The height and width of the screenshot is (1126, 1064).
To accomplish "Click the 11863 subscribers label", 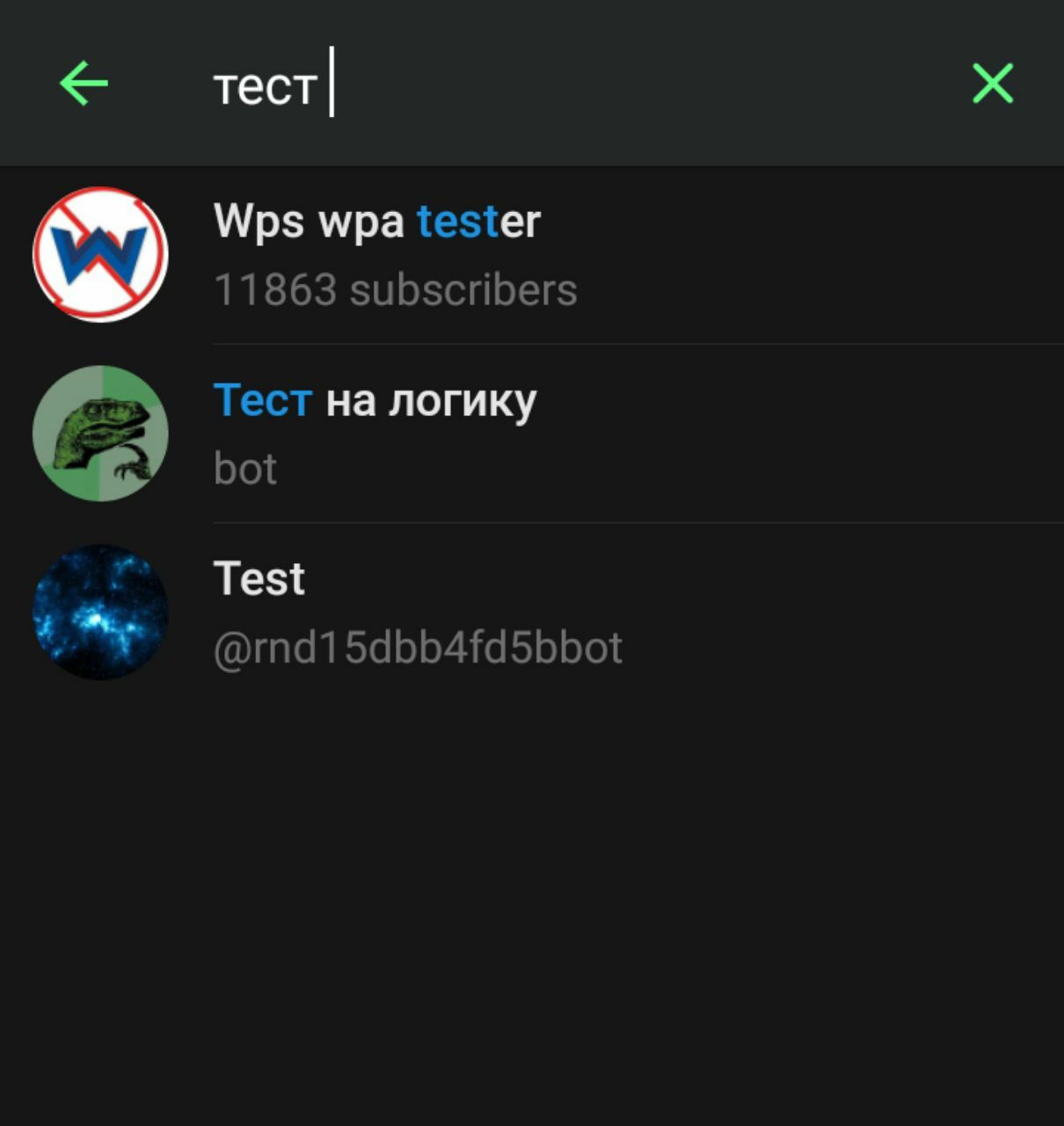I will 396,289.
